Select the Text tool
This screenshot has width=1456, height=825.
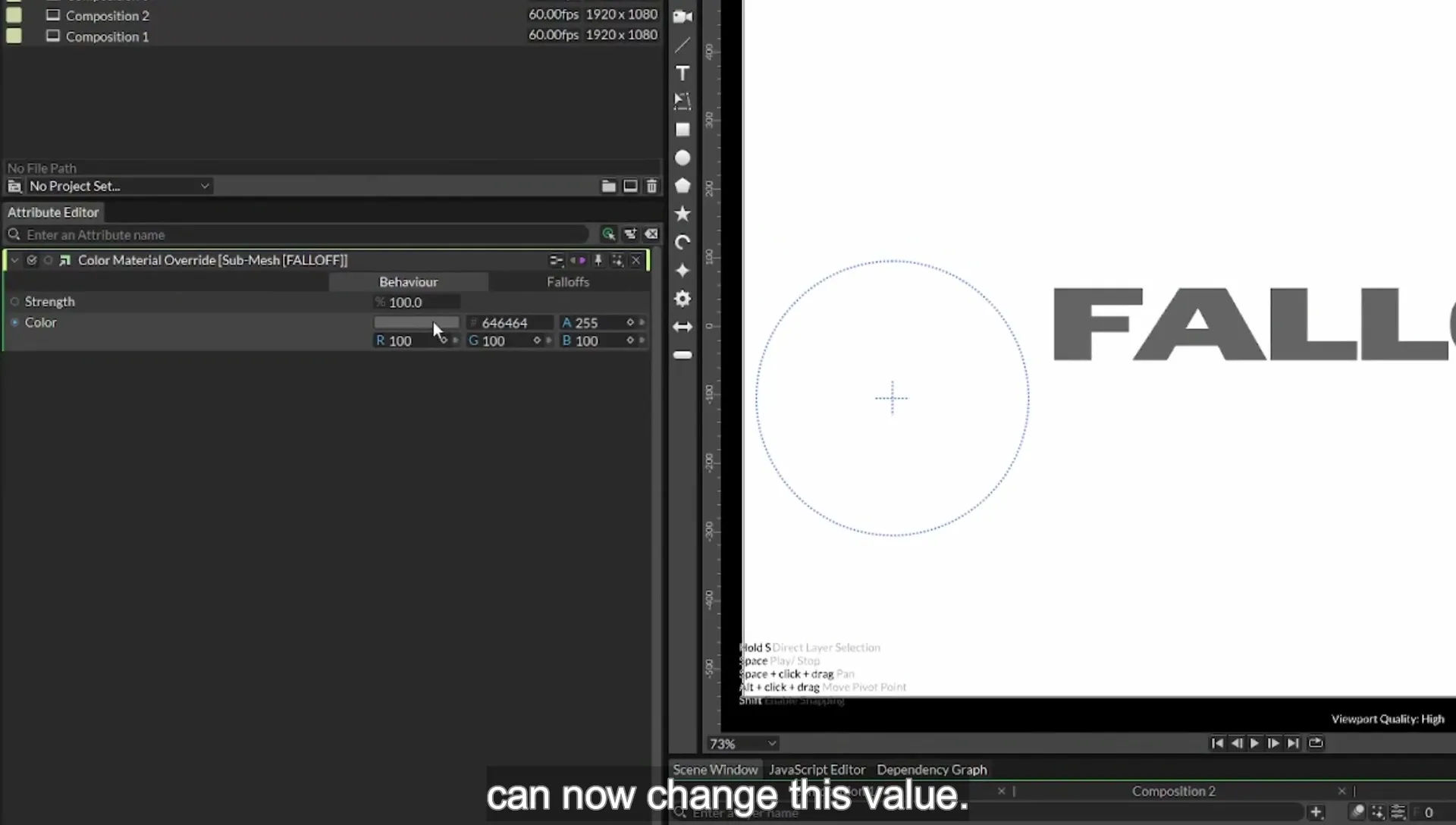point(682,74)
